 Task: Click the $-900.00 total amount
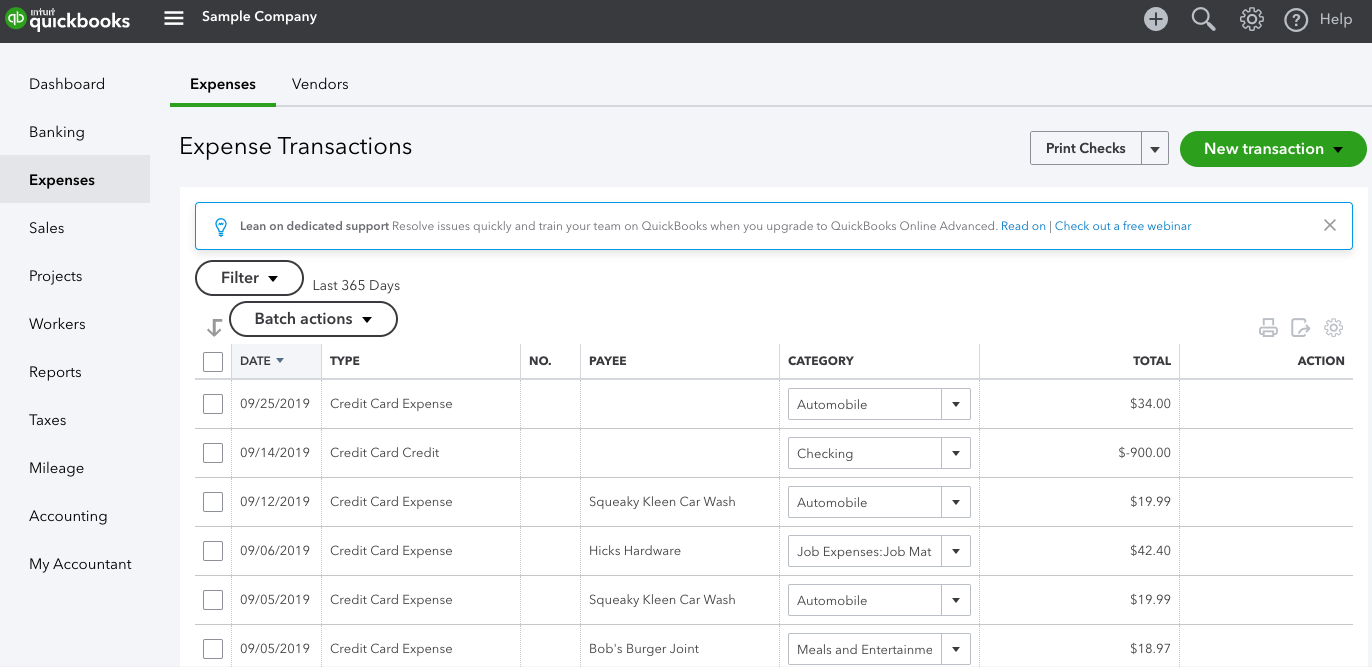click(1144, 453)
